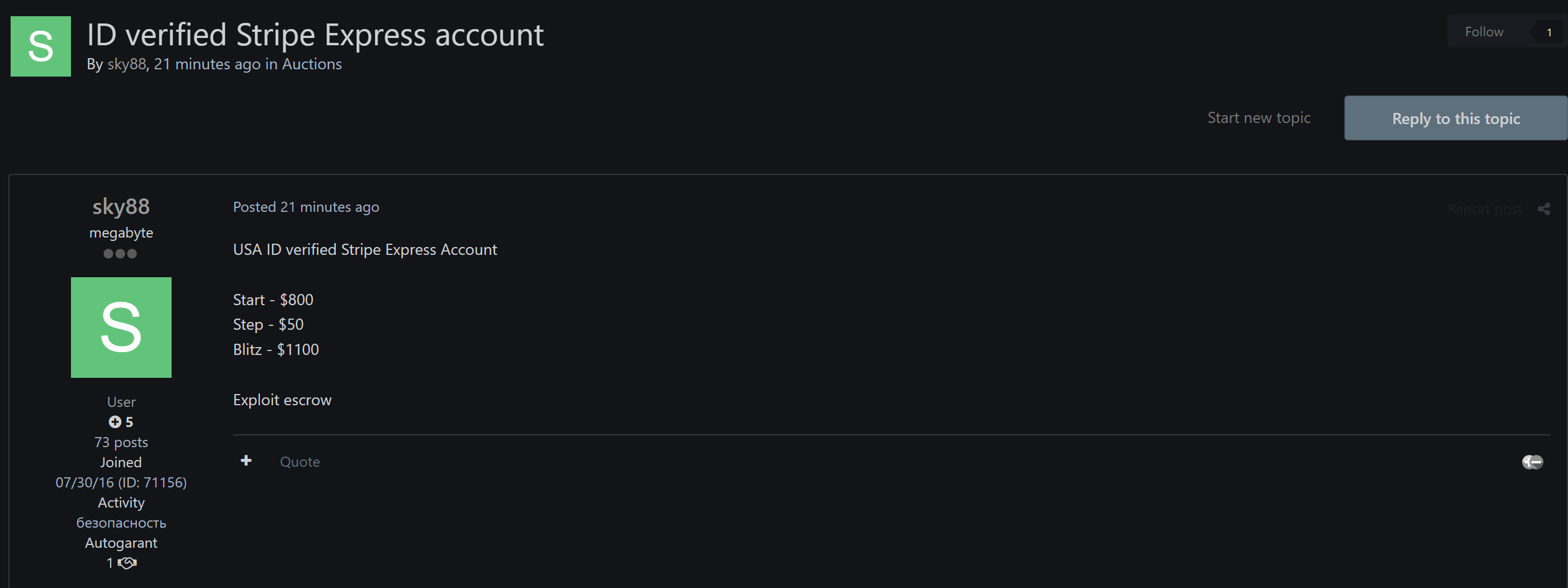The width and height of the screenshot is (1568, 588).
Task: Follow this topic
Action: coord(1484,32)
